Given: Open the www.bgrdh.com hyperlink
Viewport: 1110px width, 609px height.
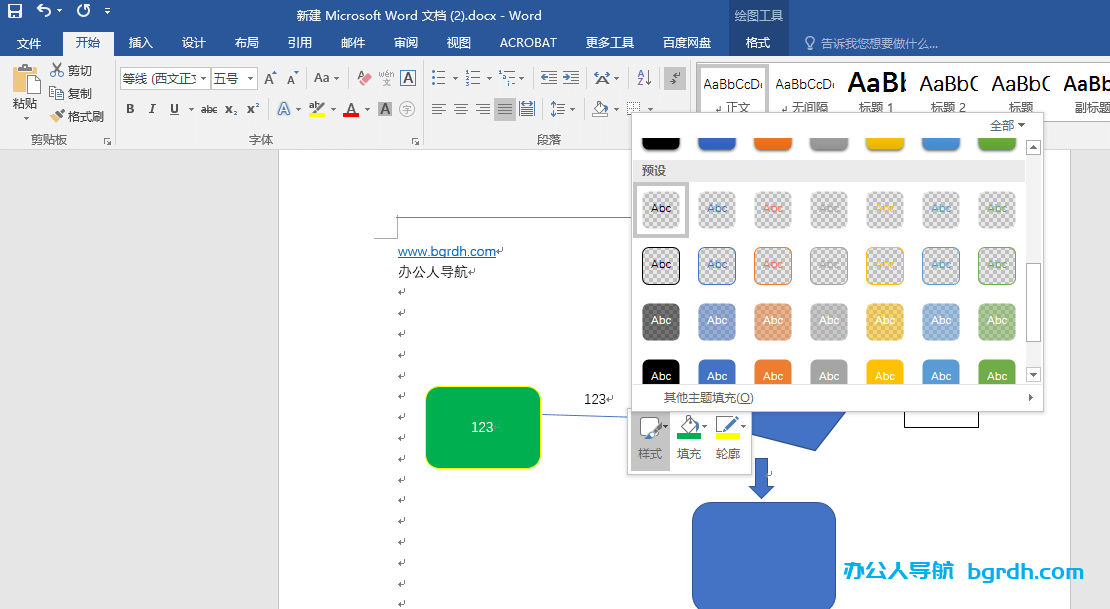Looking at the screenshot, I should [x=447, y=251].
